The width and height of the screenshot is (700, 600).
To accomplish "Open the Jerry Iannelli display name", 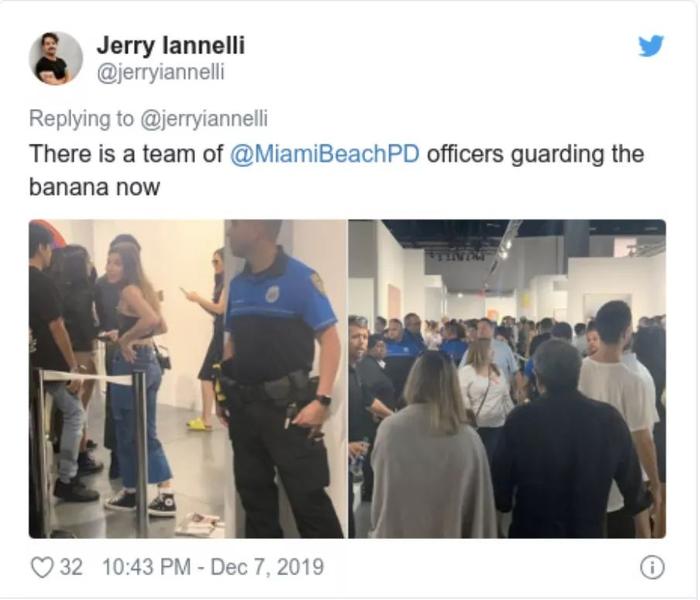I will pyautogui.click(x=171, y=45).
